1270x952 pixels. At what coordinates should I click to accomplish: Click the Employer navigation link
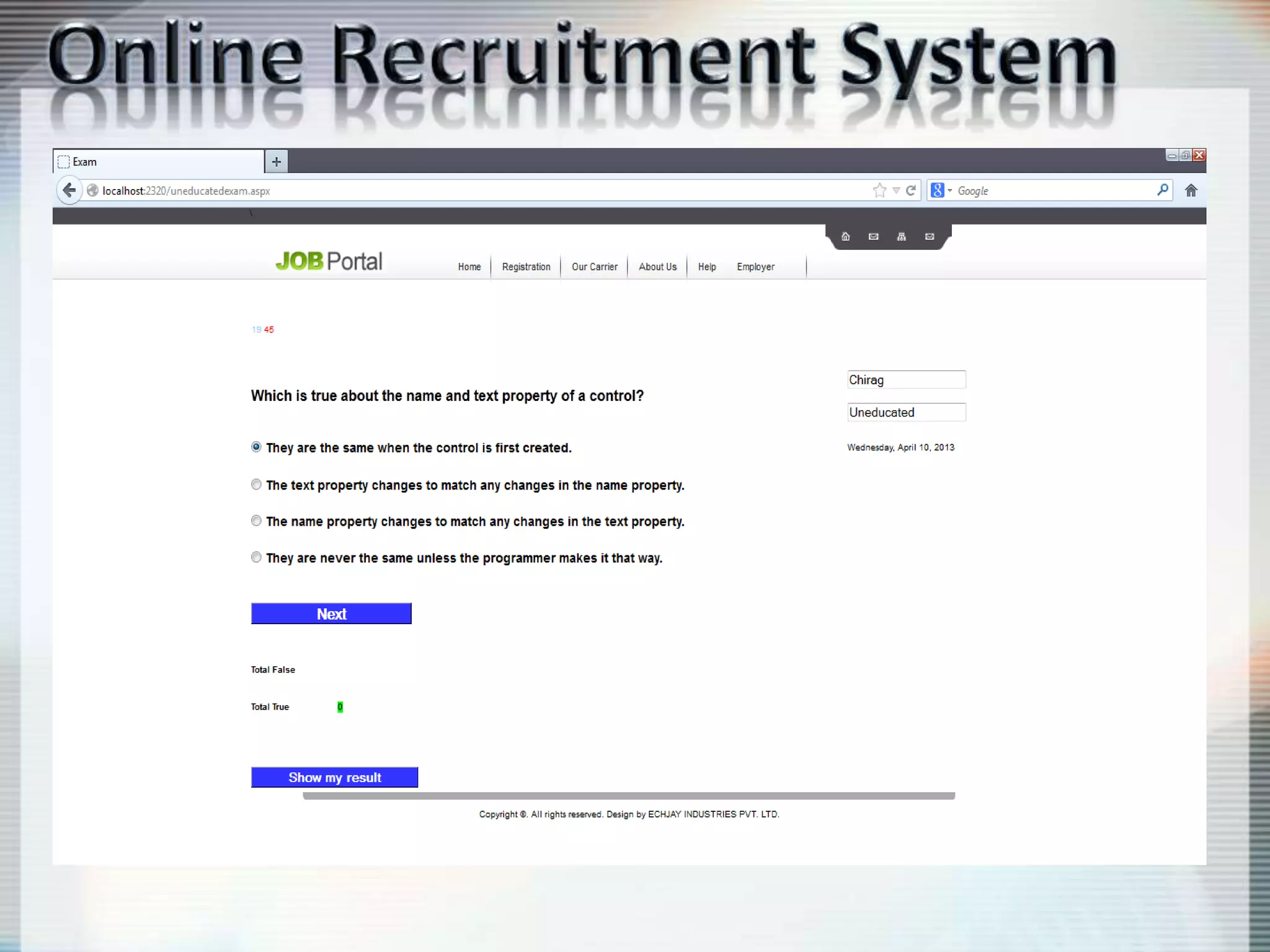pyautogui.click(x=755, y=267)
